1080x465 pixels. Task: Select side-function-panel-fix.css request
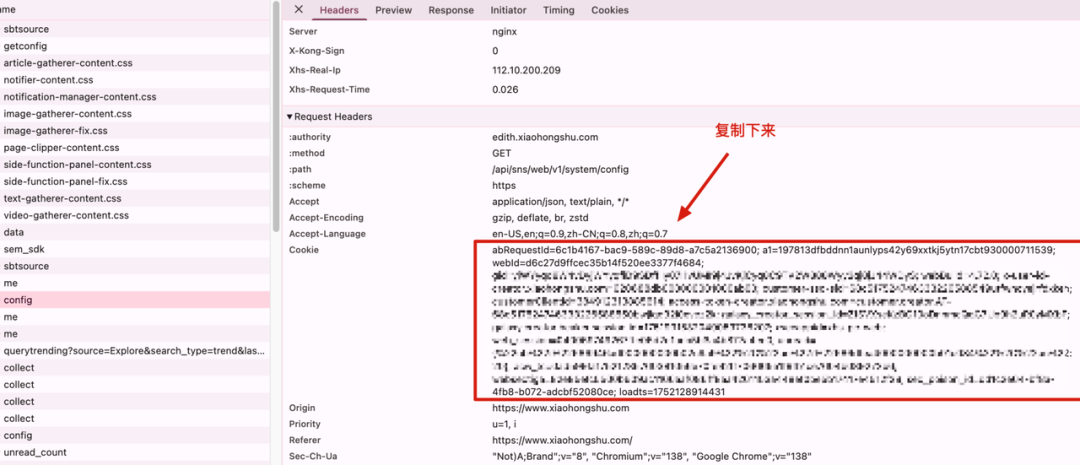135,181
